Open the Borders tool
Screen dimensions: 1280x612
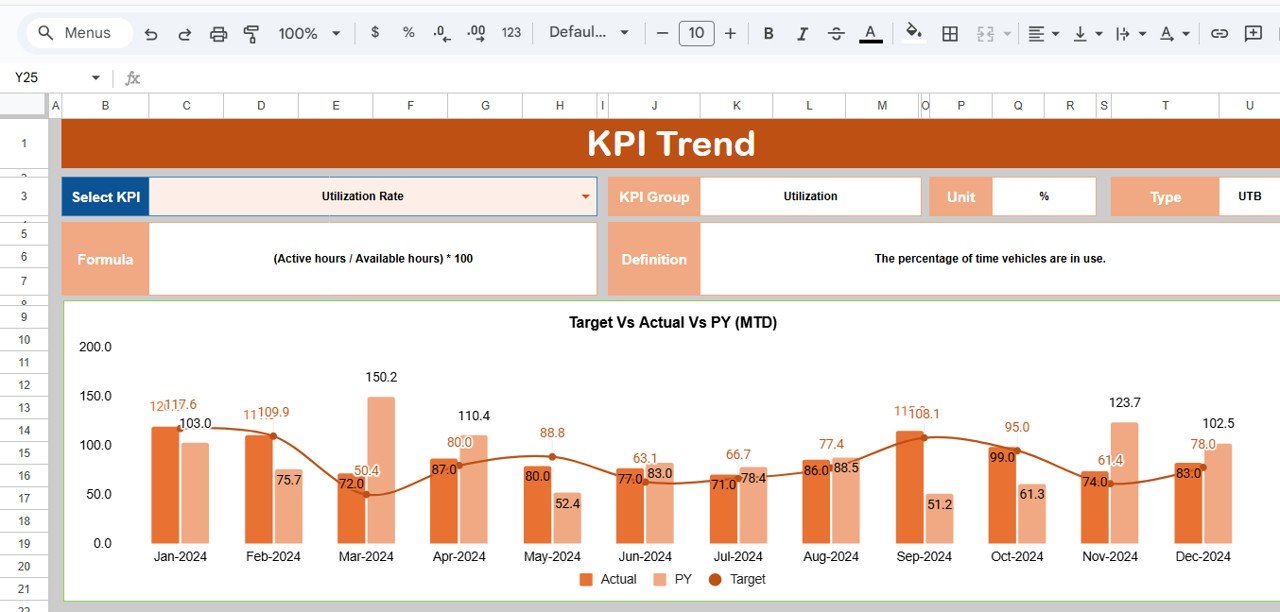(949, 33)
